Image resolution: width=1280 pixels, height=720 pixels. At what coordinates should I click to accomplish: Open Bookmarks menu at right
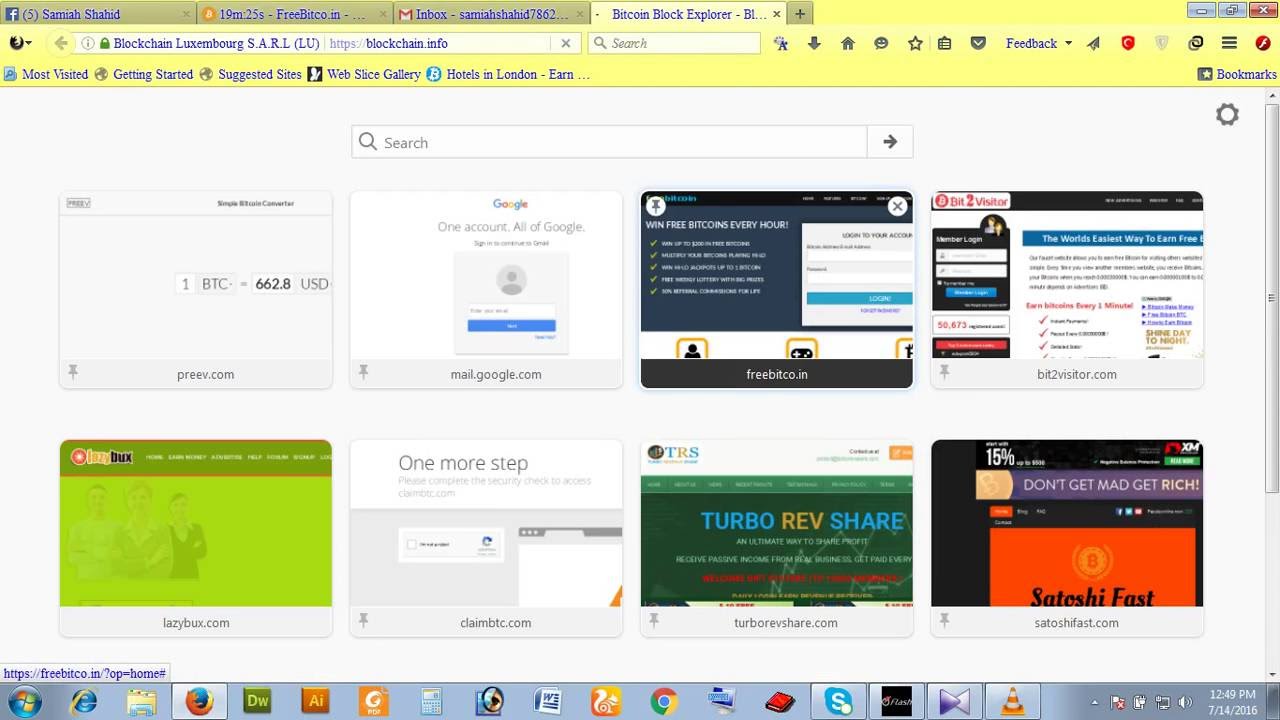tap(1237, 74)
